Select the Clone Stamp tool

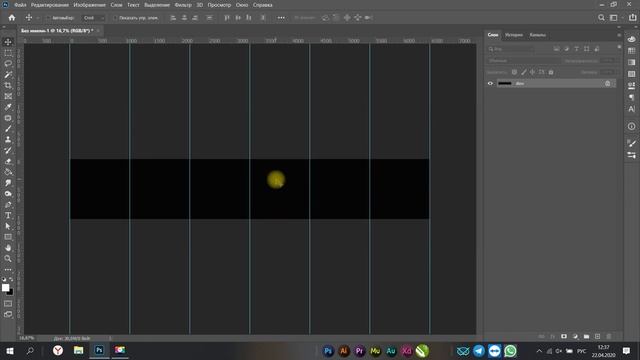(x=8, y=140)
